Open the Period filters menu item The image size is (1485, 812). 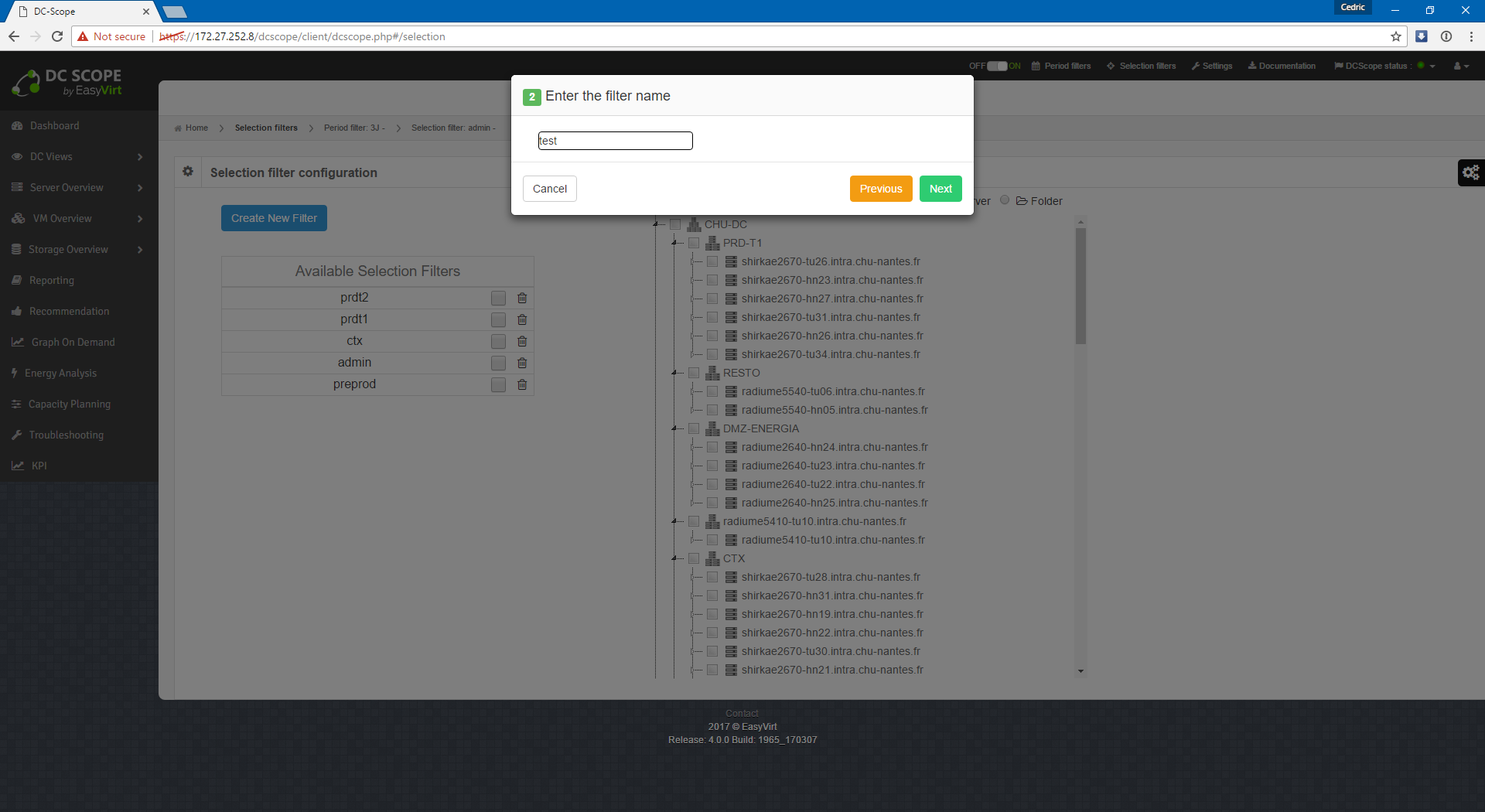1061,66
